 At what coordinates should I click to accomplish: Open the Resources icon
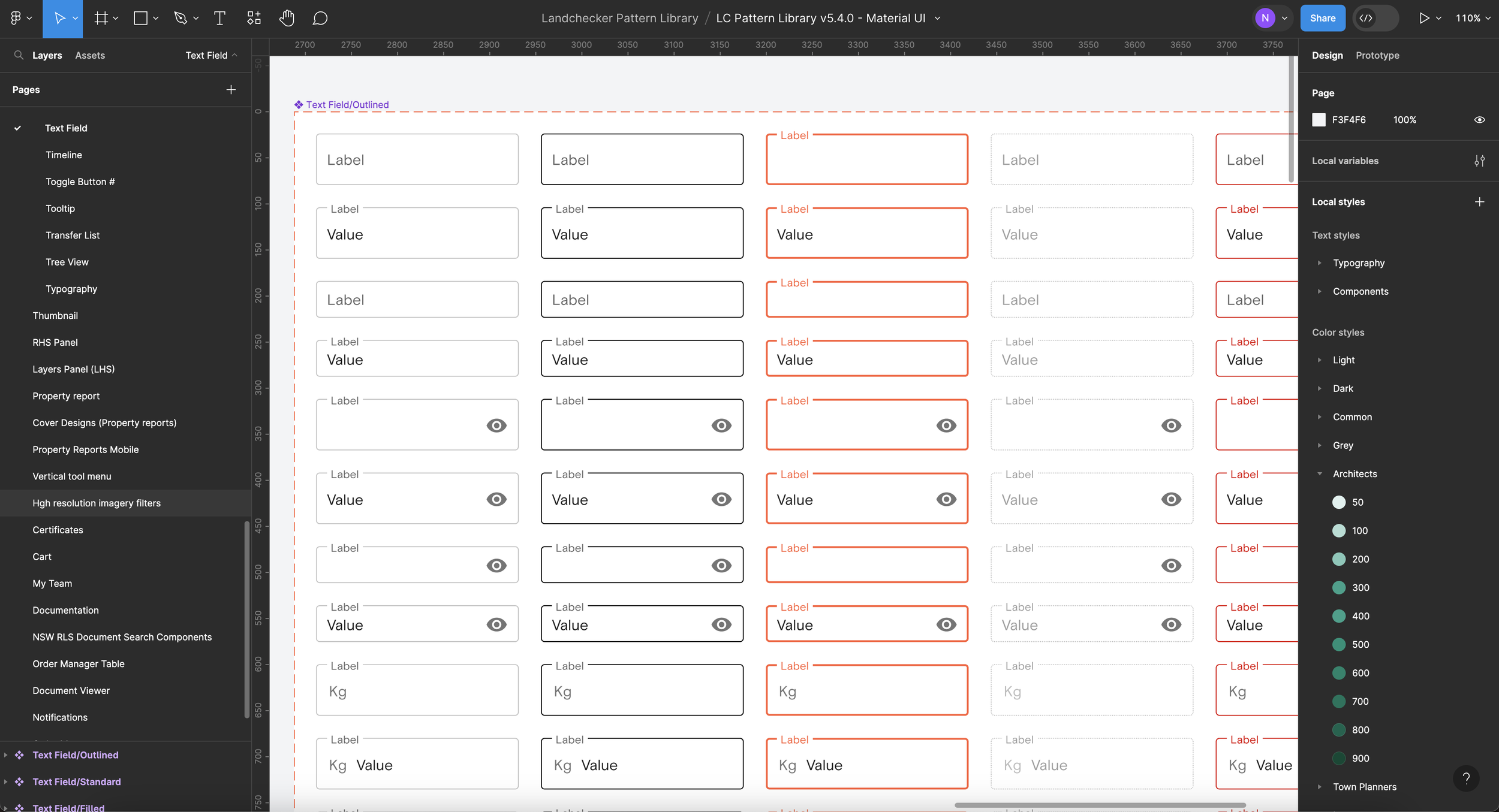[254, 17]
